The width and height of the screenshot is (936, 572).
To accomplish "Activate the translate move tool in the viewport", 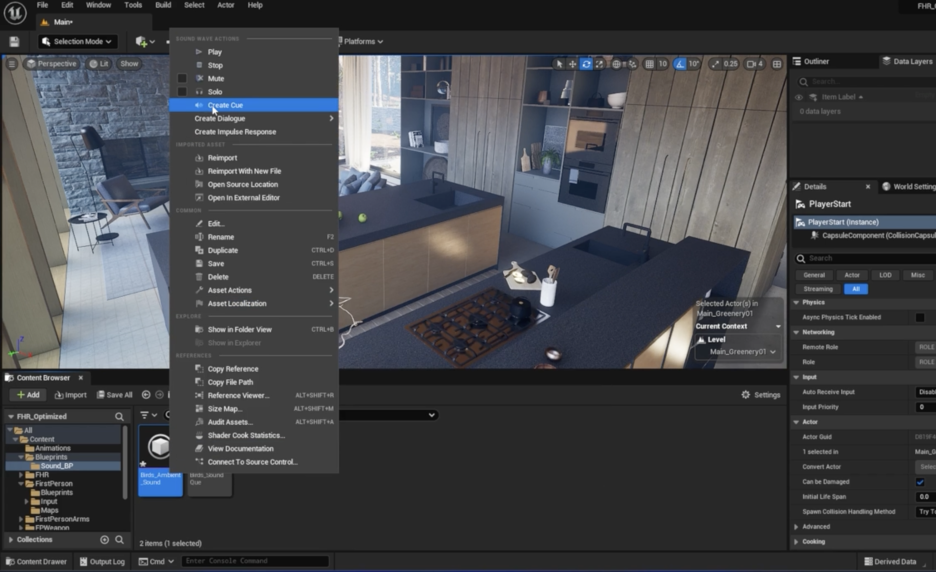I will (572, 63).
